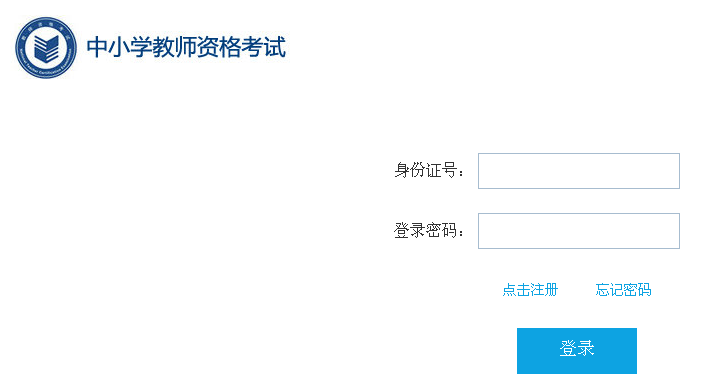Activate the upper empty text field
720x386 pixels.
[x=579, y=171]
